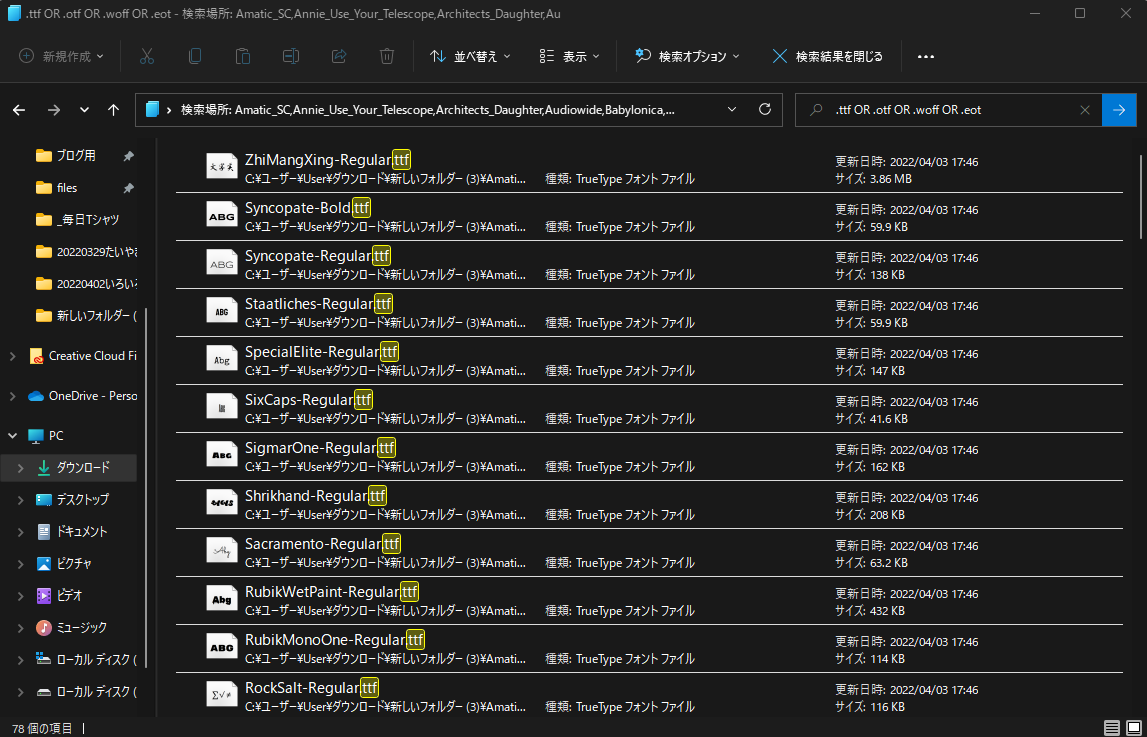Open 検索オプション menu
Image resolution: width=1147 pixels, height=737 pixels.
tap(688, 56)
